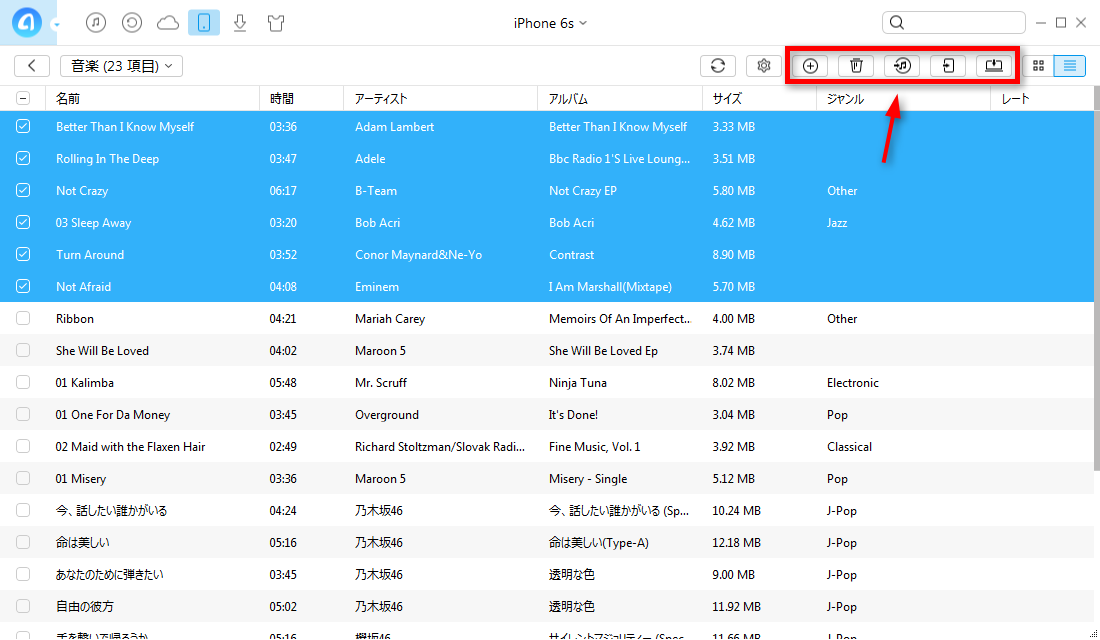The height and width of the screenshot is (640, 1100).
Task: Uncheck Better Than I Know Myself
Action: 23,126
